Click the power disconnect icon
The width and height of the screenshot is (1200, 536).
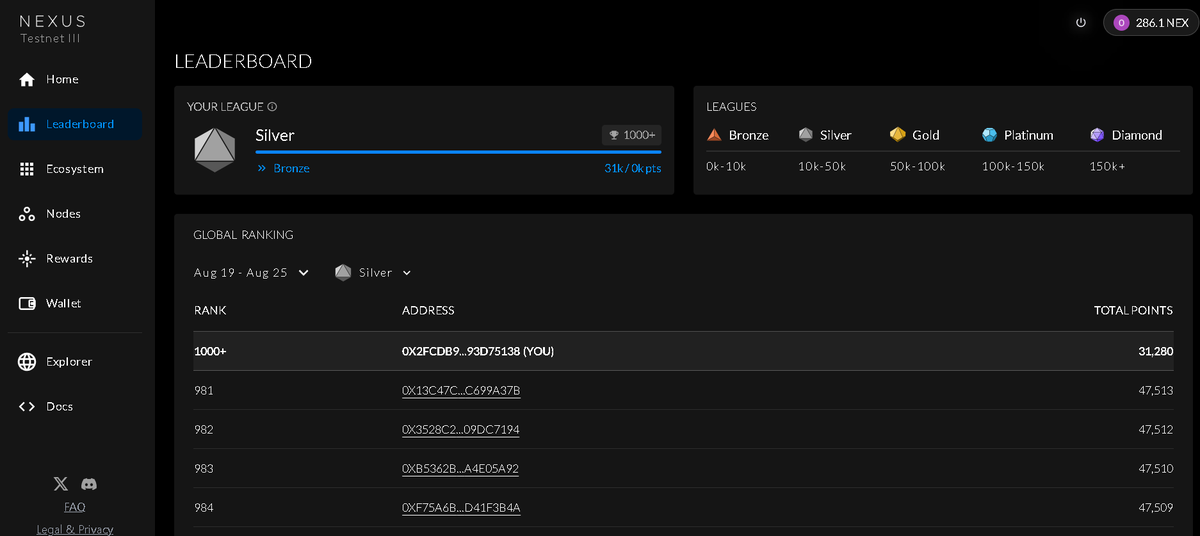1081,22
